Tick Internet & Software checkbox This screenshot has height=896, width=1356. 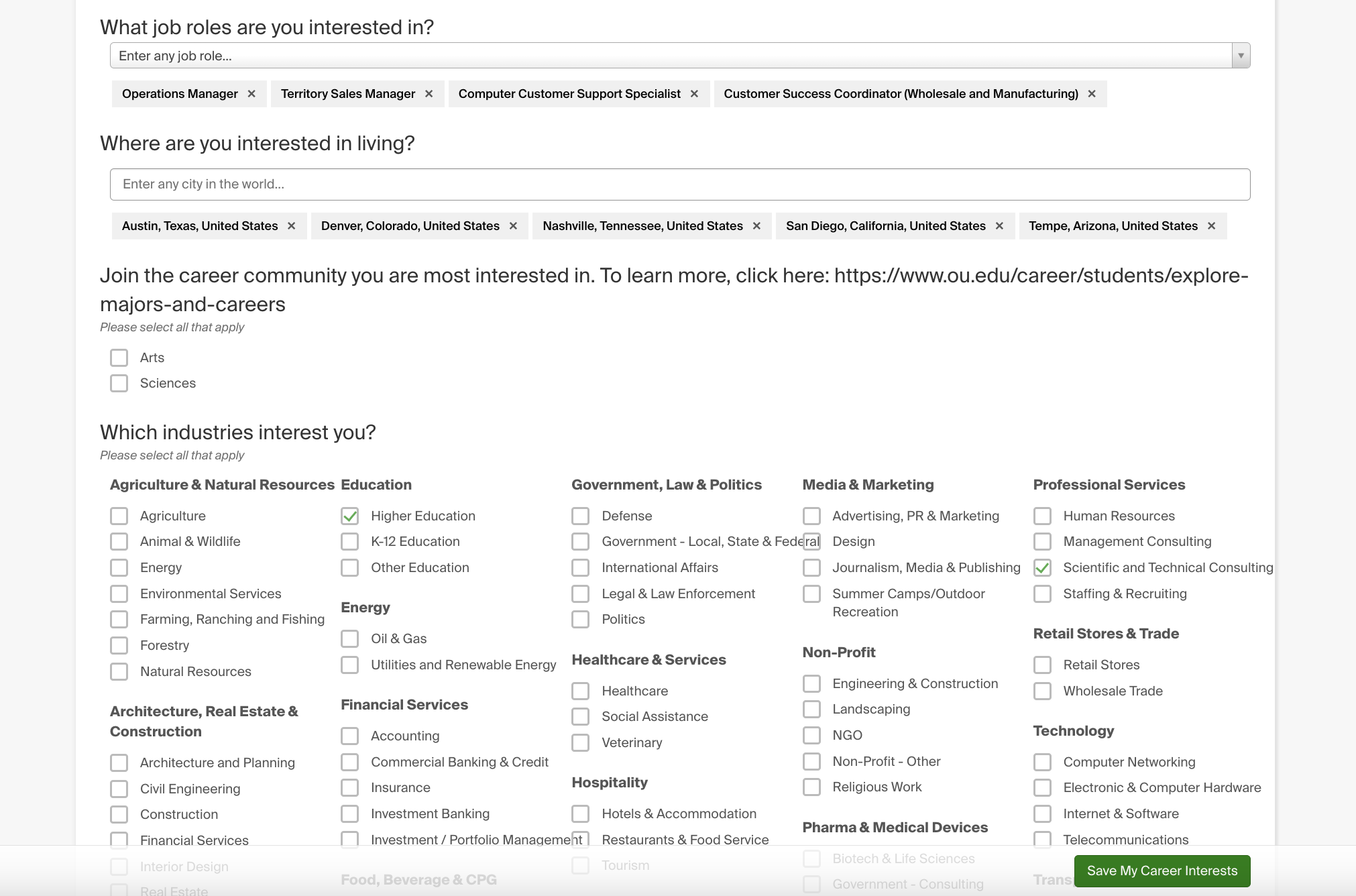[x=1042, y=814]
